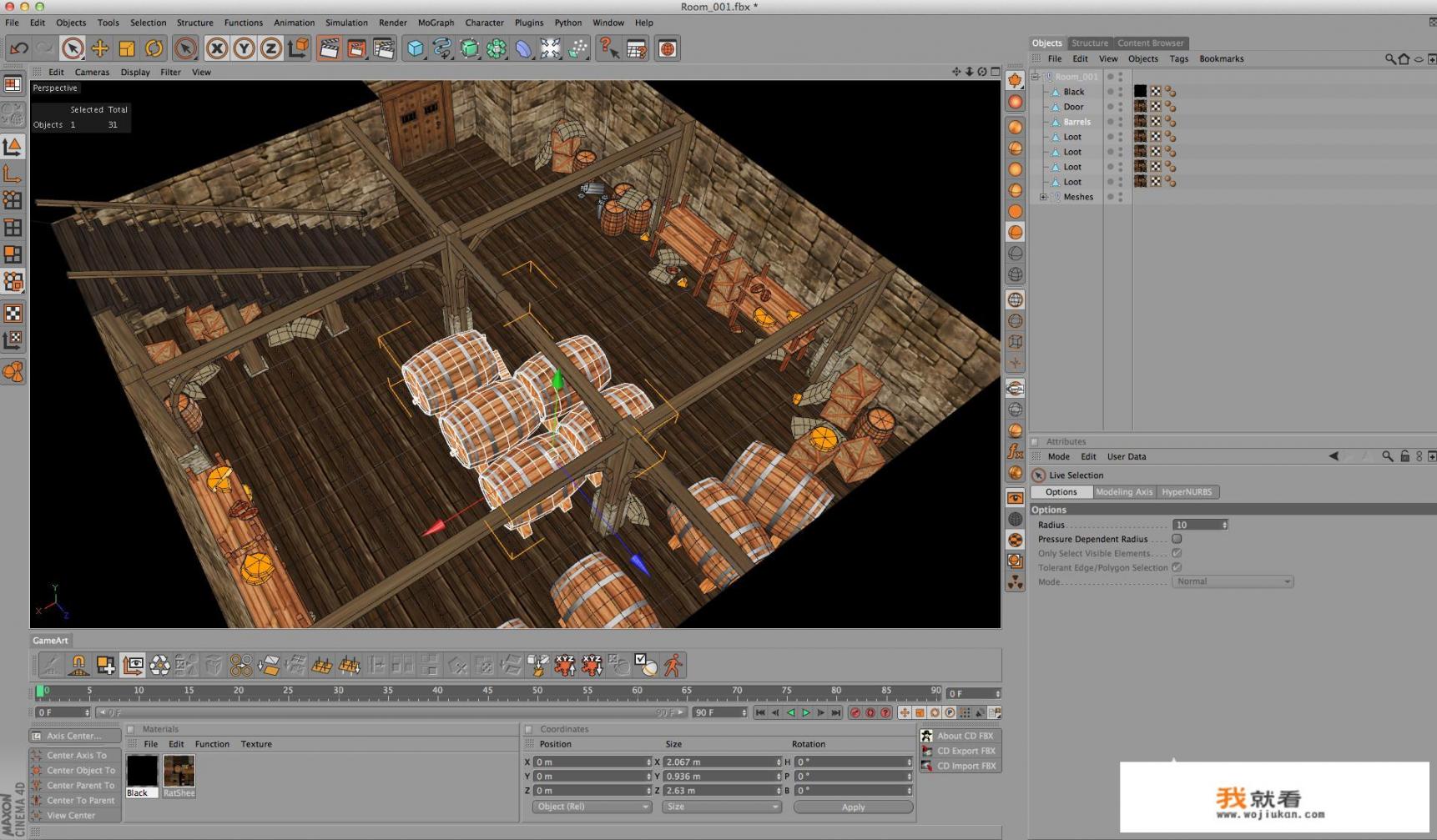Expand the Meshes tree node
Screen dimensions: 1437x840
(x=1043, y=197)
